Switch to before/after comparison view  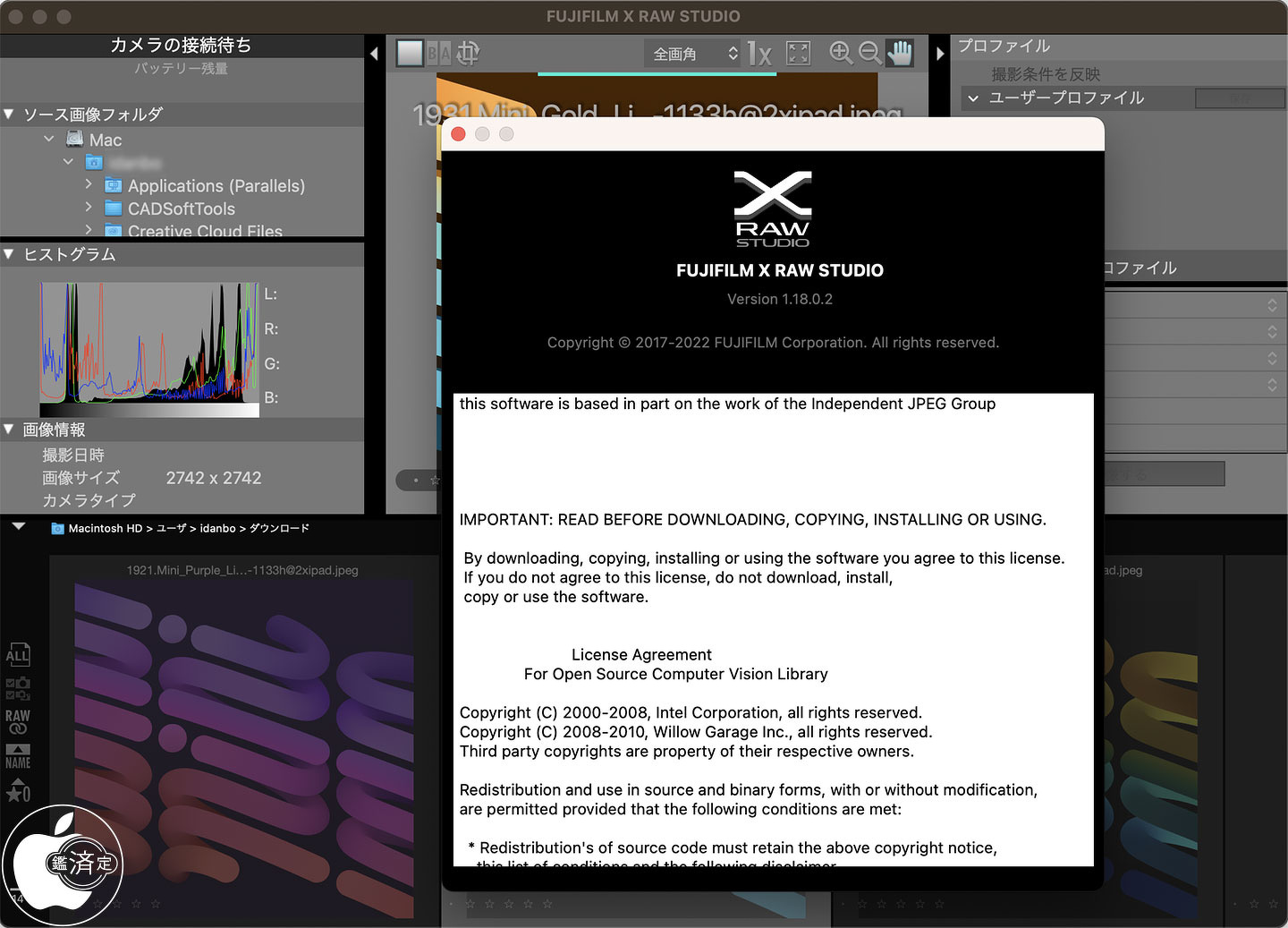[439, 54]
